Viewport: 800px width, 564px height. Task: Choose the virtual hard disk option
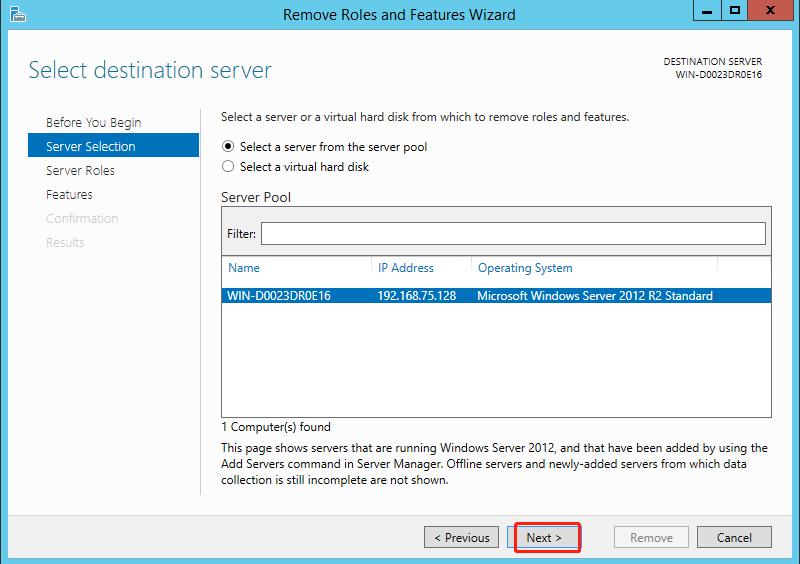(x=228, y=167)
